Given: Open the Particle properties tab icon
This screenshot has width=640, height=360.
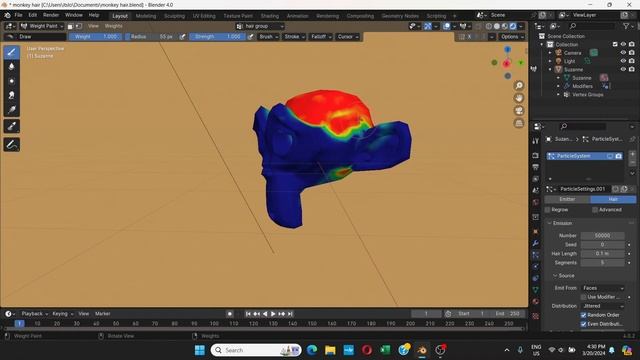Looking at the screenshot, I should [x=536, y=255].
